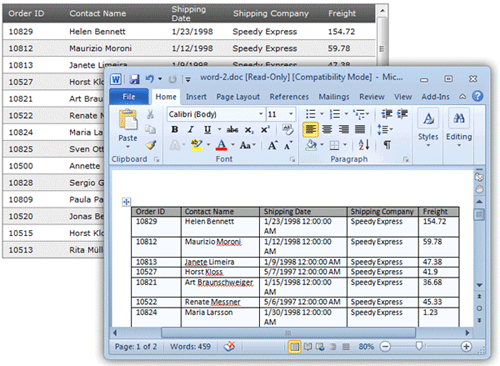
Task: Select Print Layout view button
Action: click(294, 347)
